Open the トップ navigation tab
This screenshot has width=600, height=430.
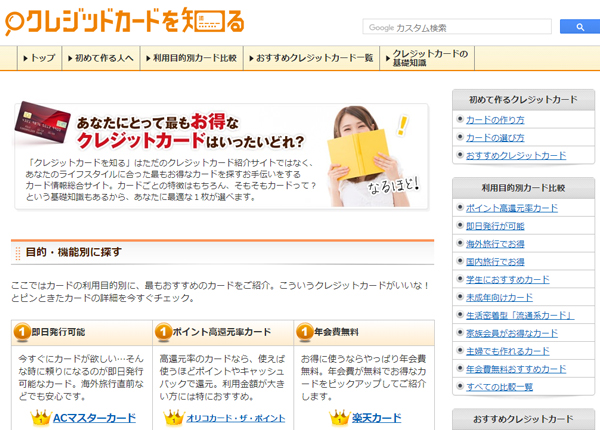click(41, 58)
